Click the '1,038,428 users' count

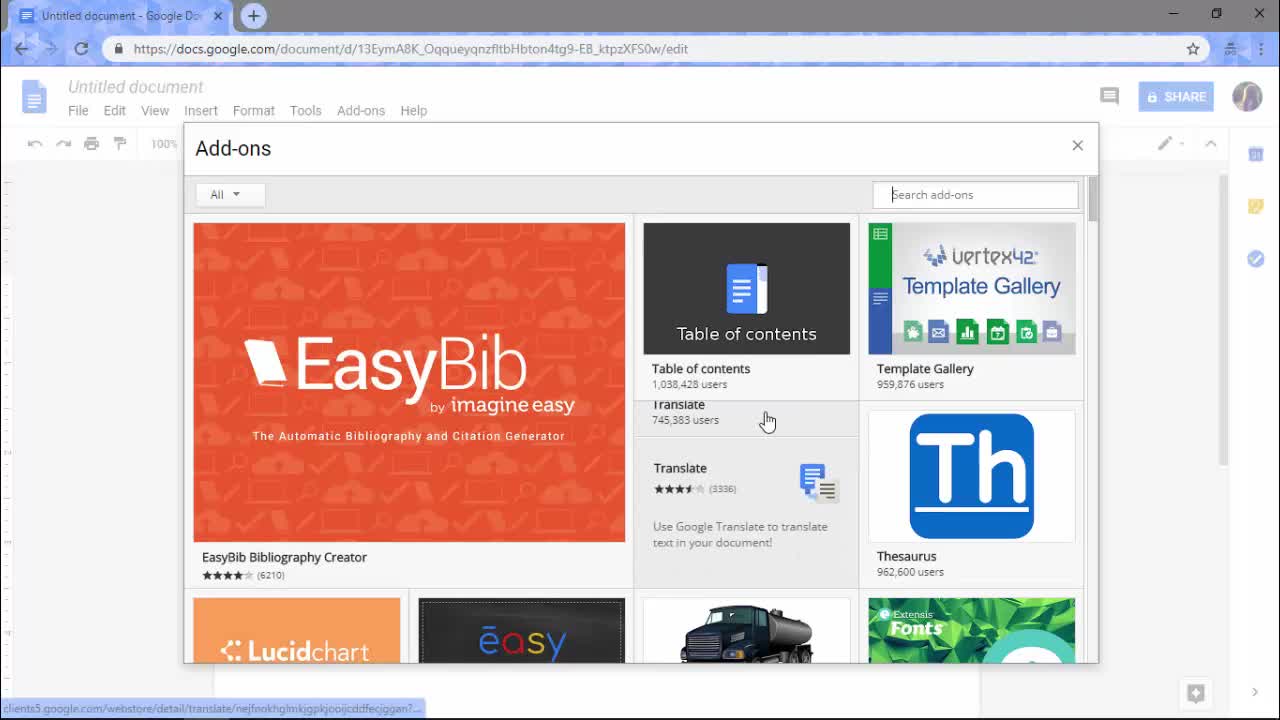[x=689, y=384]
